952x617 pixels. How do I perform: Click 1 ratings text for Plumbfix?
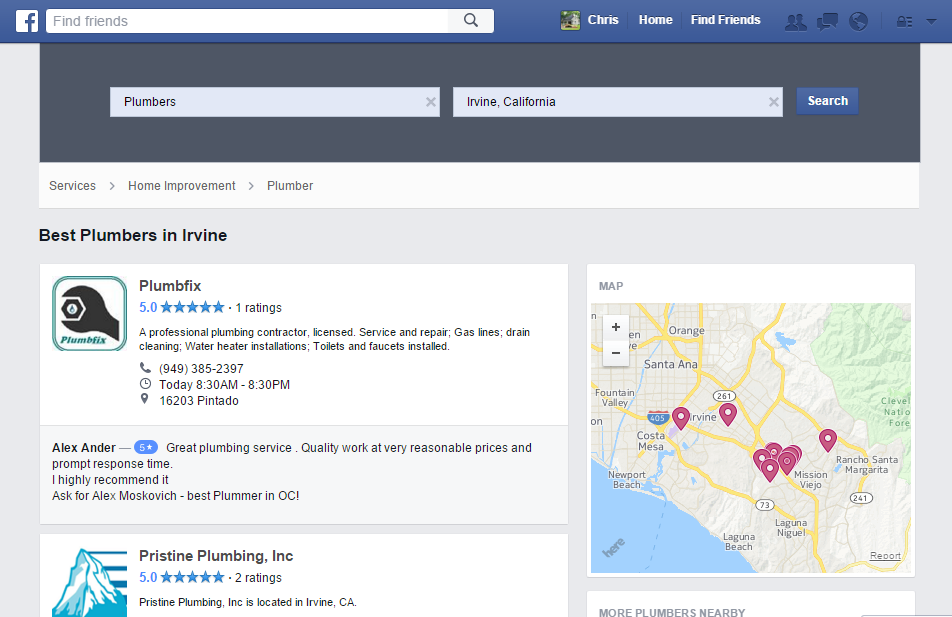pyautogui.click(x=259, y=308)
